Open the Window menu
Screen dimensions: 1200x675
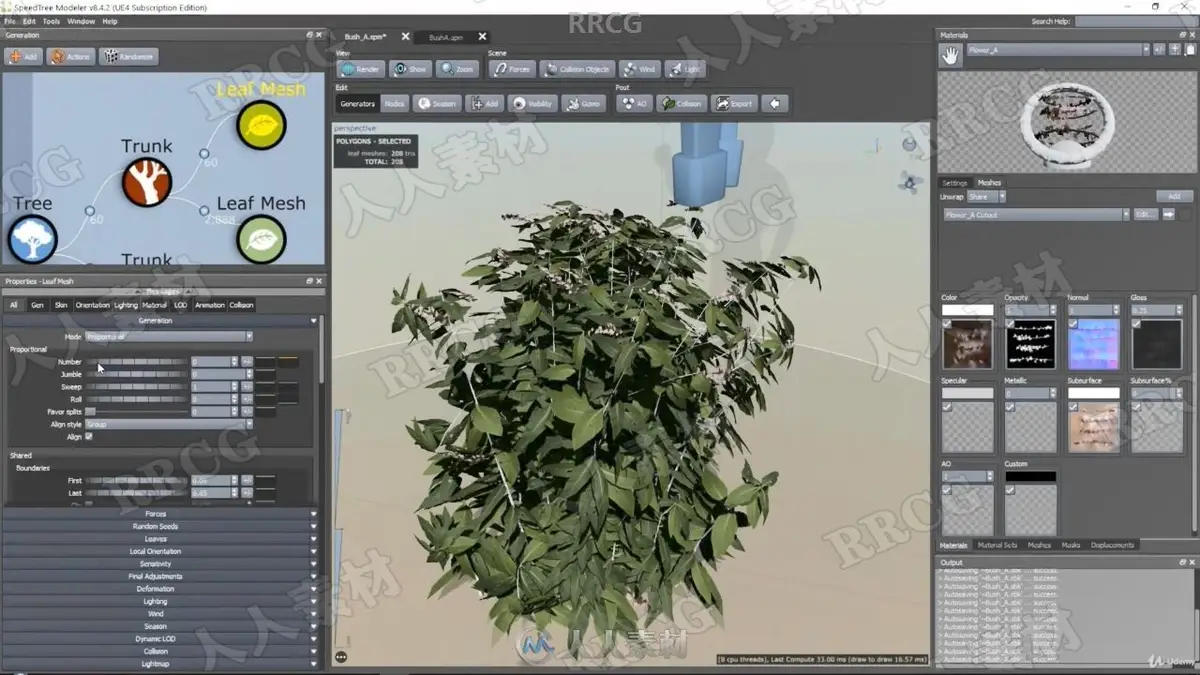[81, 21]
